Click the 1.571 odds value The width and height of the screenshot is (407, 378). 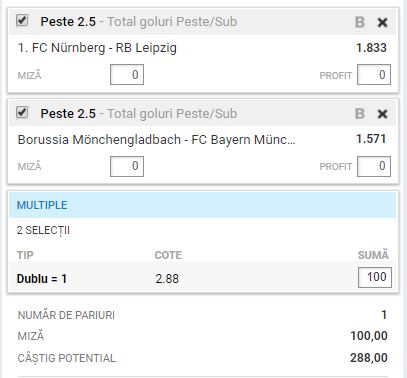371,139
